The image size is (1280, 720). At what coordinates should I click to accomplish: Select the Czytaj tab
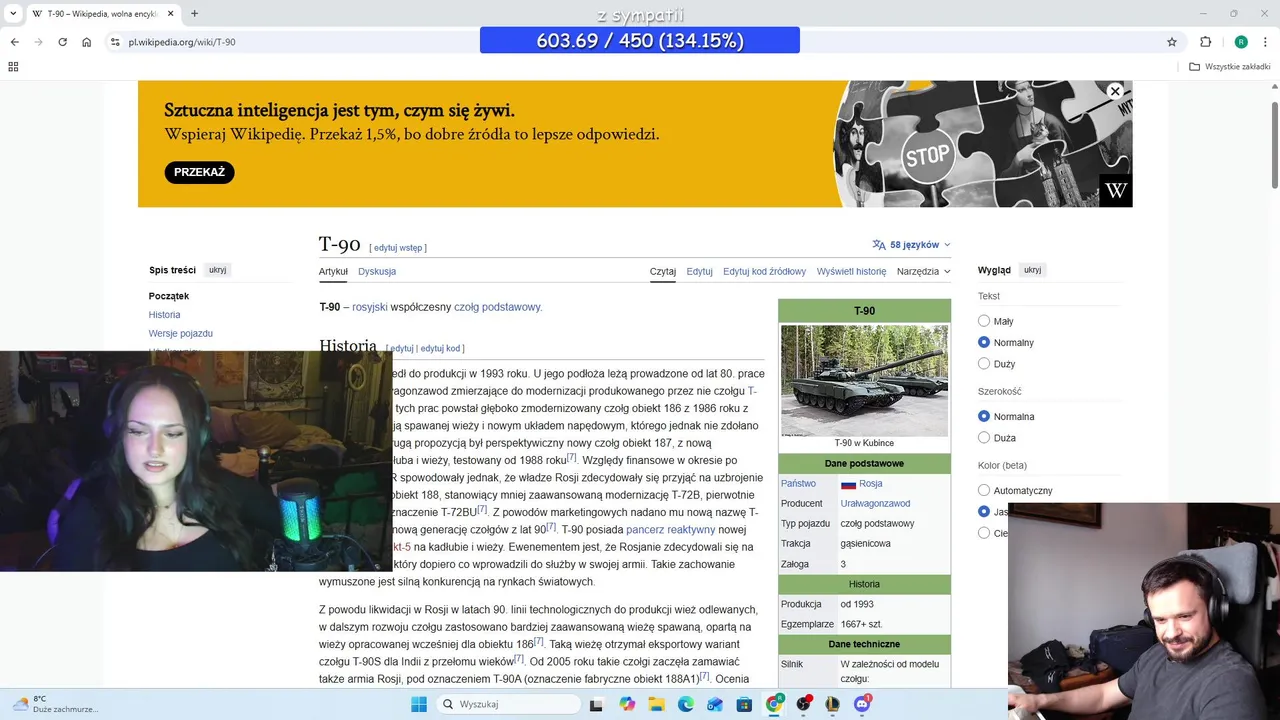point(663,271)
